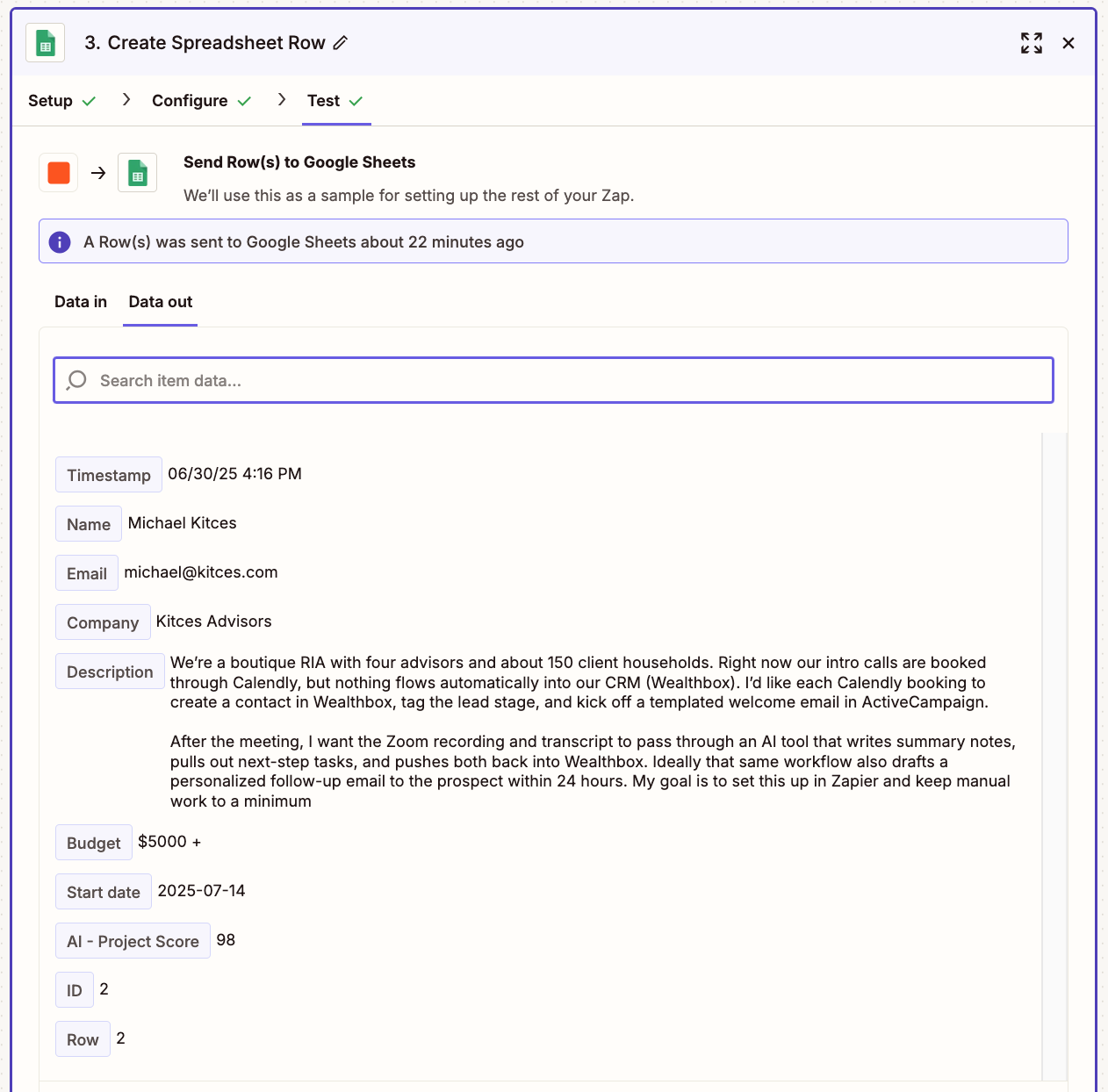Image resolution: width=1108 pixels, height=1092 pixels.
Task: Click the company value Kitces Advisors
Action: tap(214, 621)
